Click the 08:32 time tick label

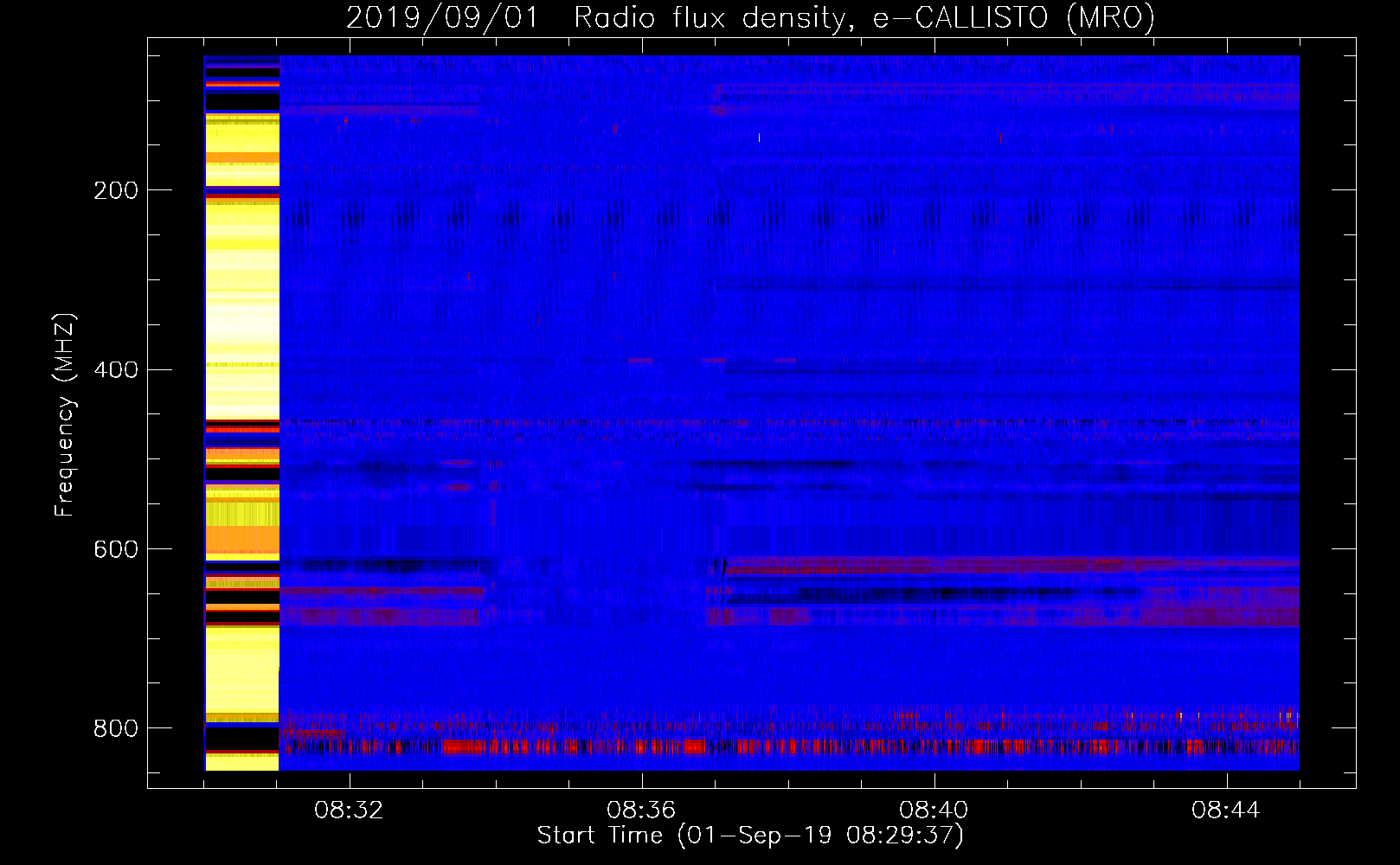point(349,811)
